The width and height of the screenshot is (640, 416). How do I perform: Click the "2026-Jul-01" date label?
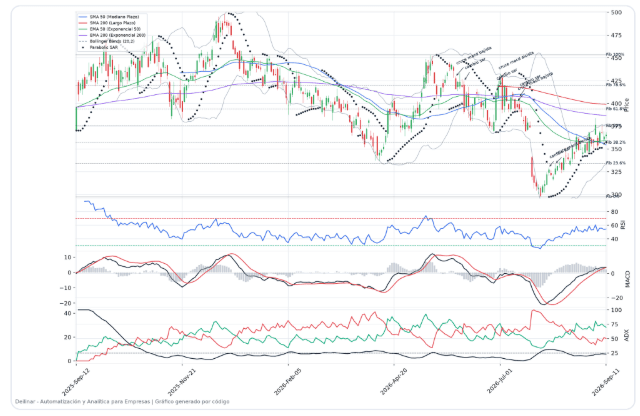[x=498, y=383]
